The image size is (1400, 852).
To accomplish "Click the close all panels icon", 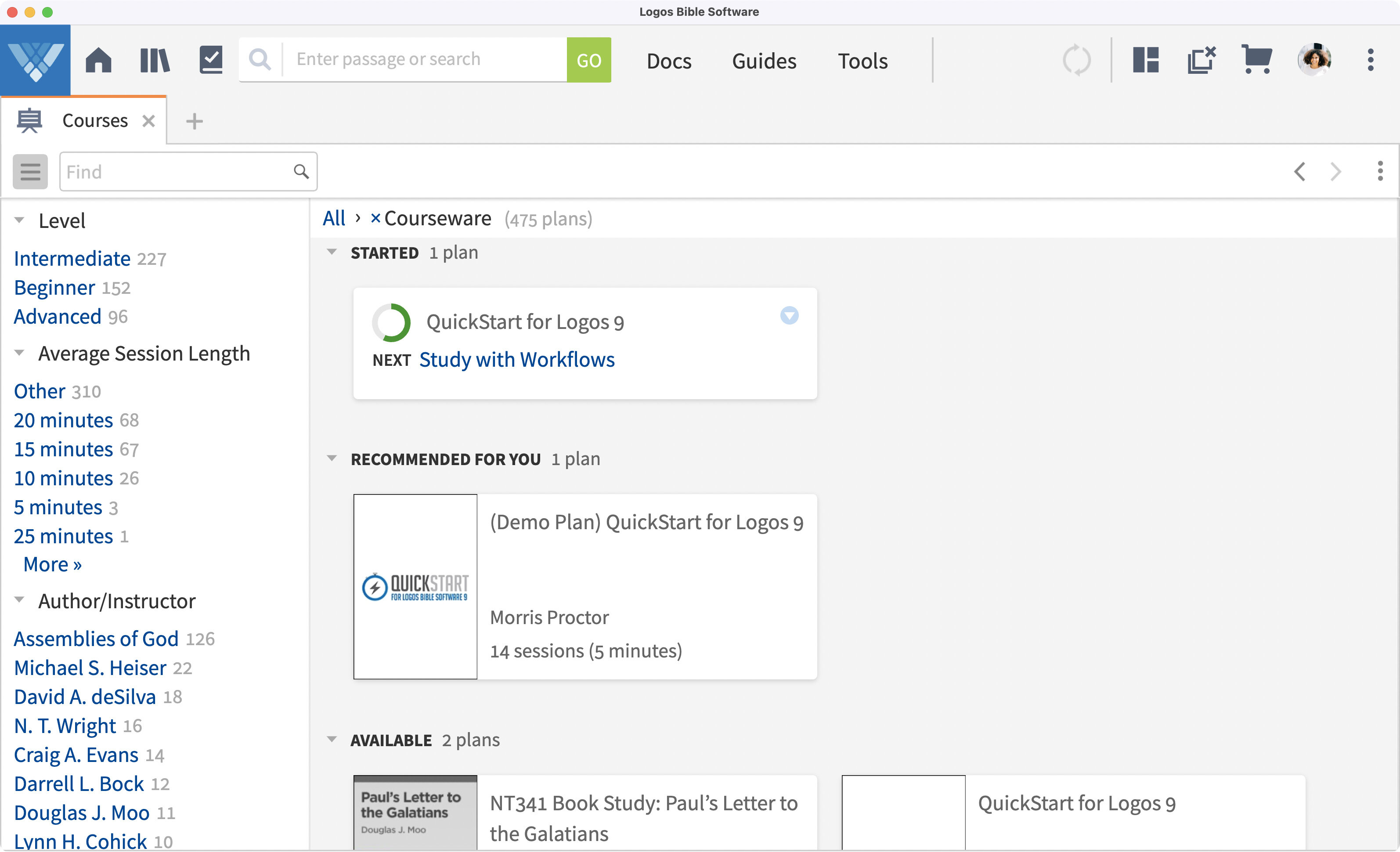I will (1202, 60).
